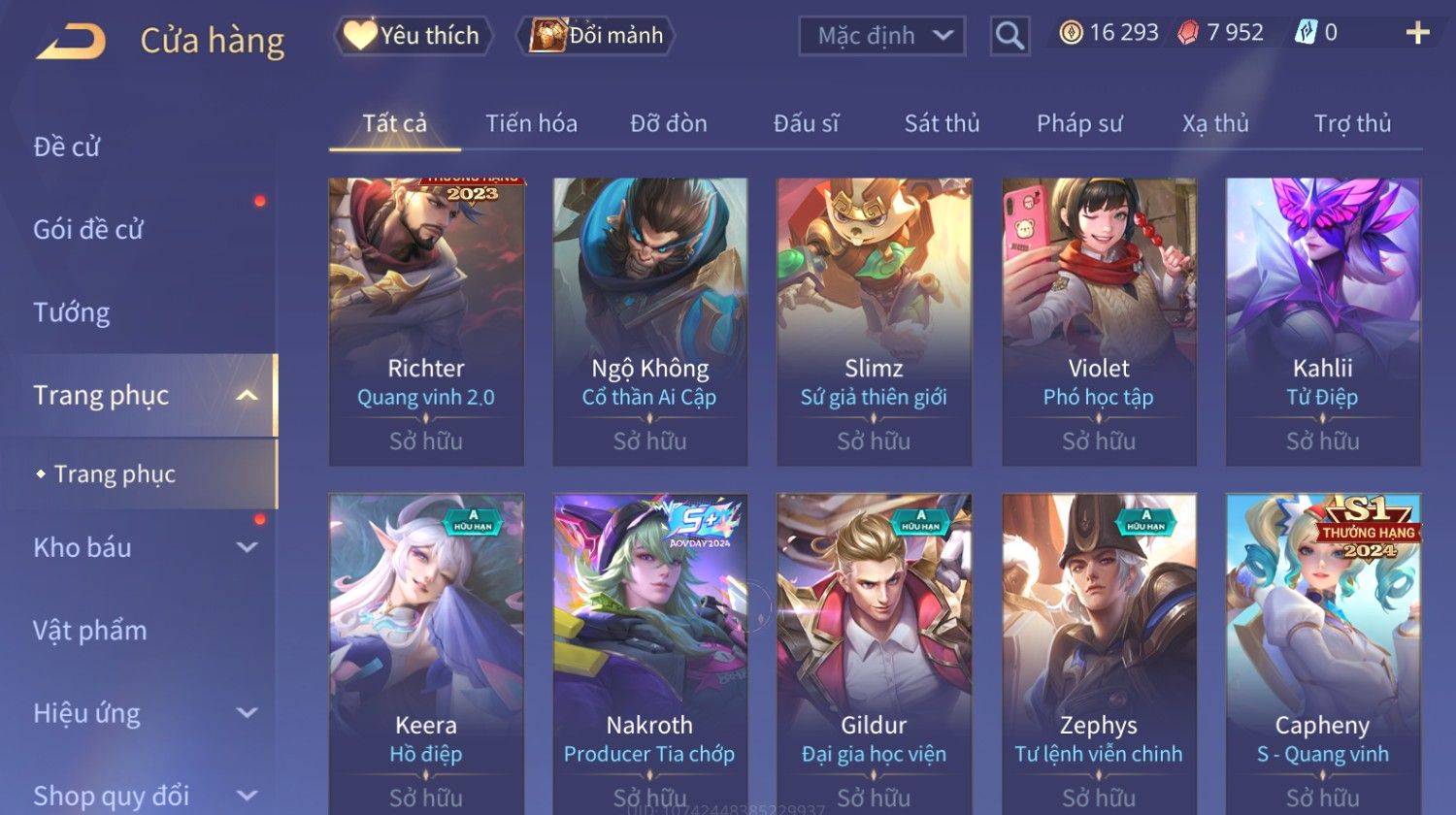Tap the blue voucher ticket icon

tap(1306, 33)
